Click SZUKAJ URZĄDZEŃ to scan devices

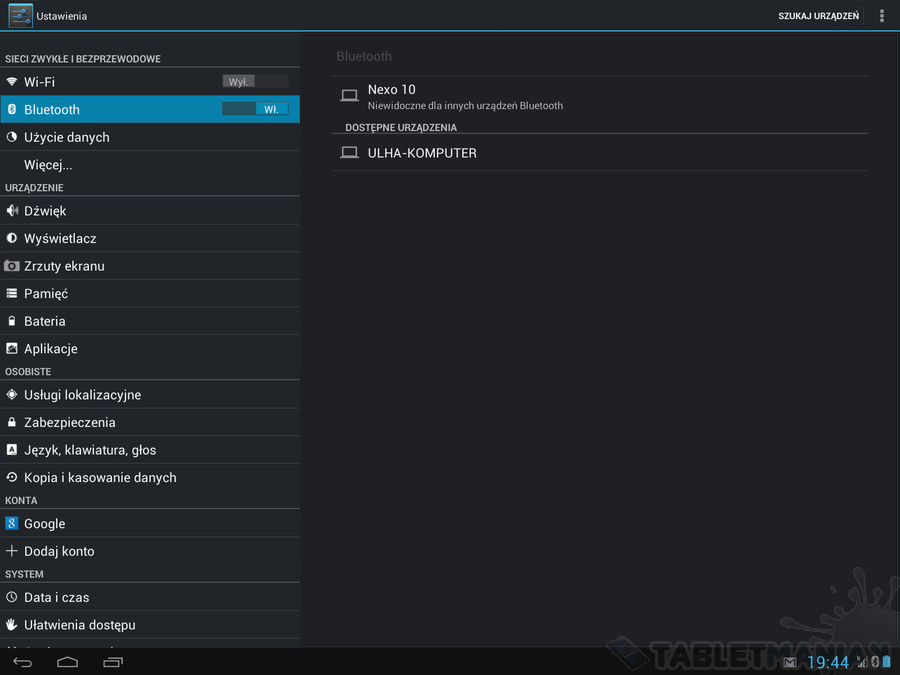click(818, 16)
